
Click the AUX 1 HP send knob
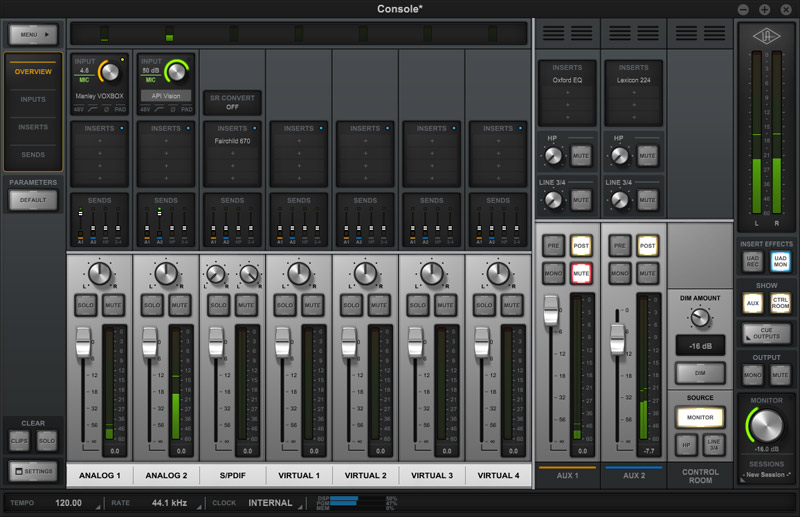[553, 156]
